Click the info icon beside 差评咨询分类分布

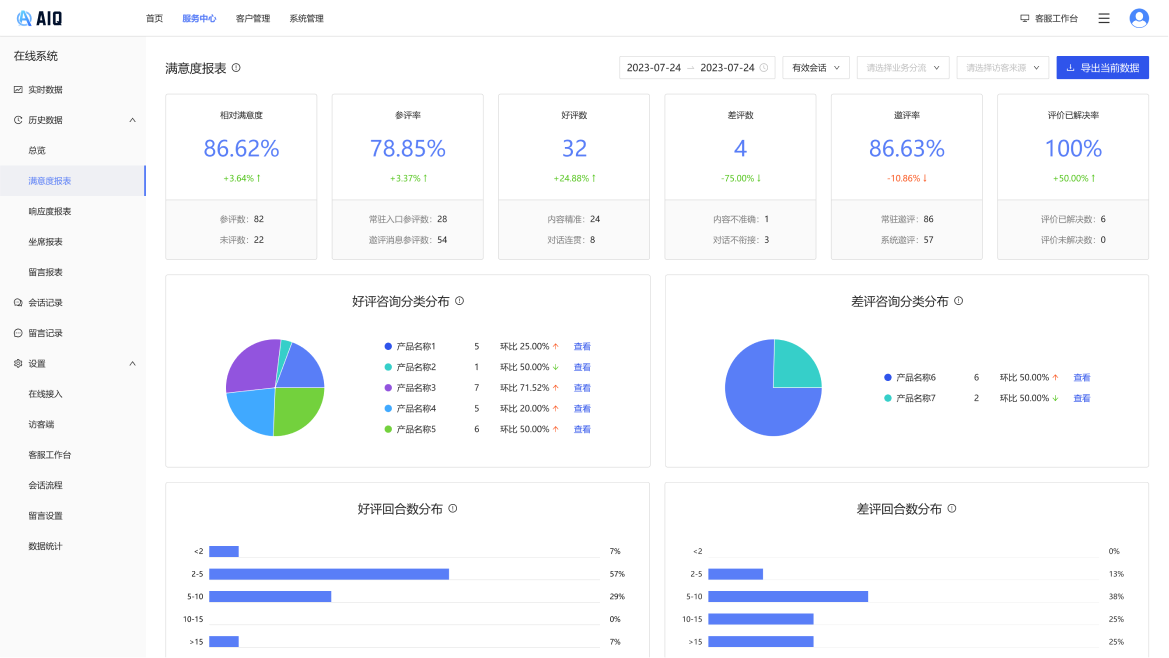coord(959,301)
